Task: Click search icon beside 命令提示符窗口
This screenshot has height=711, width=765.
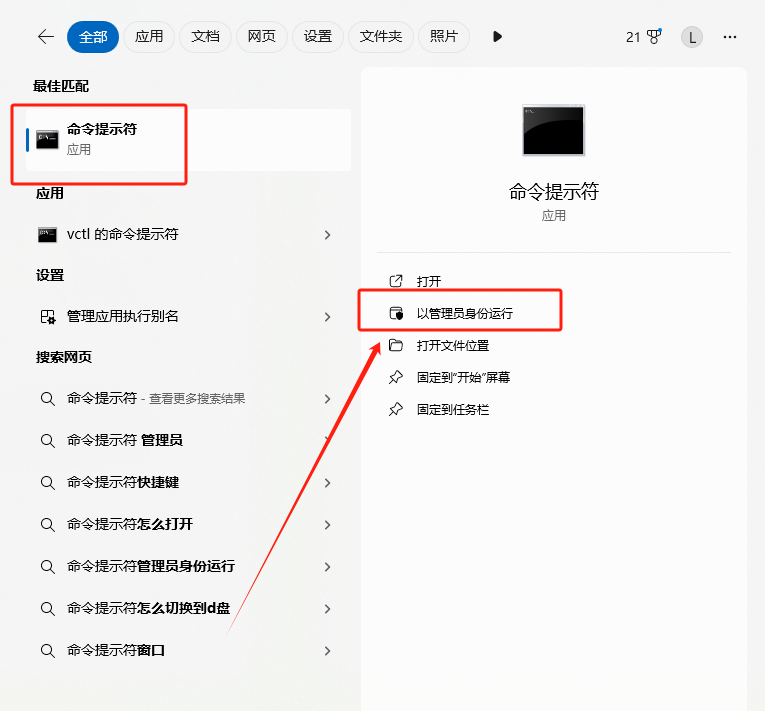Action: click(47, 650)
